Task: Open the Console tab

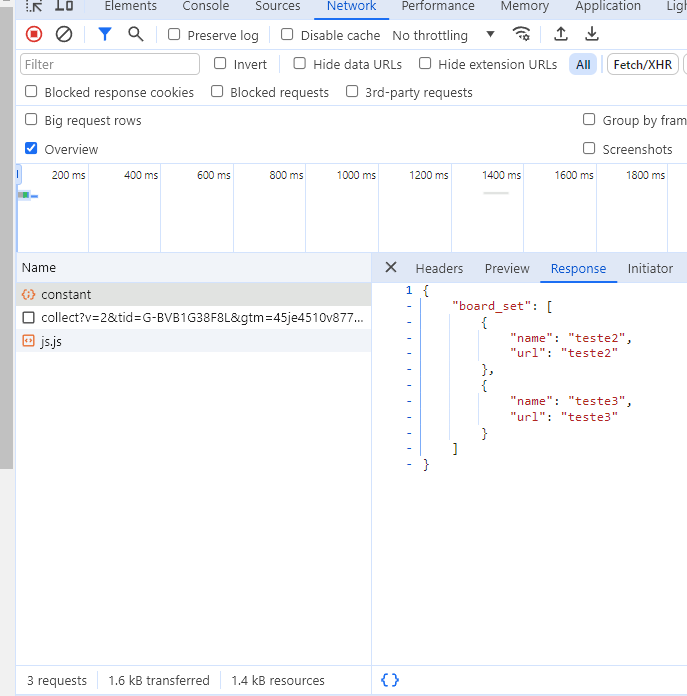Action: 206,6
